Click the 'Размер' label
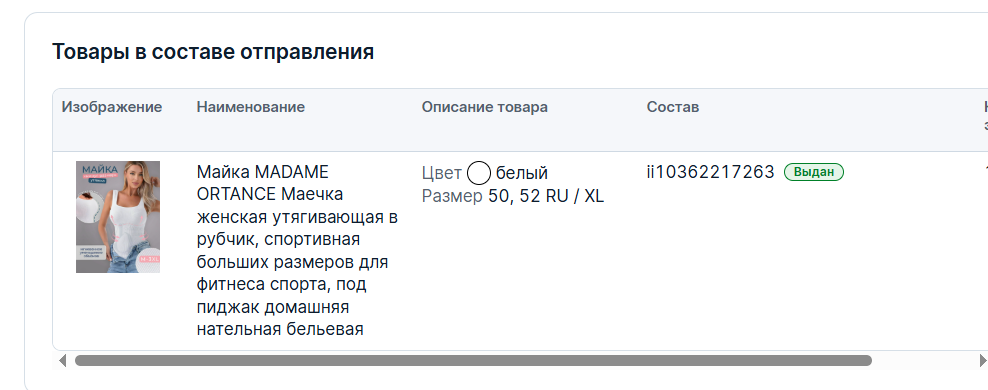This screenshot has width=988, height=390. [452, 197]
